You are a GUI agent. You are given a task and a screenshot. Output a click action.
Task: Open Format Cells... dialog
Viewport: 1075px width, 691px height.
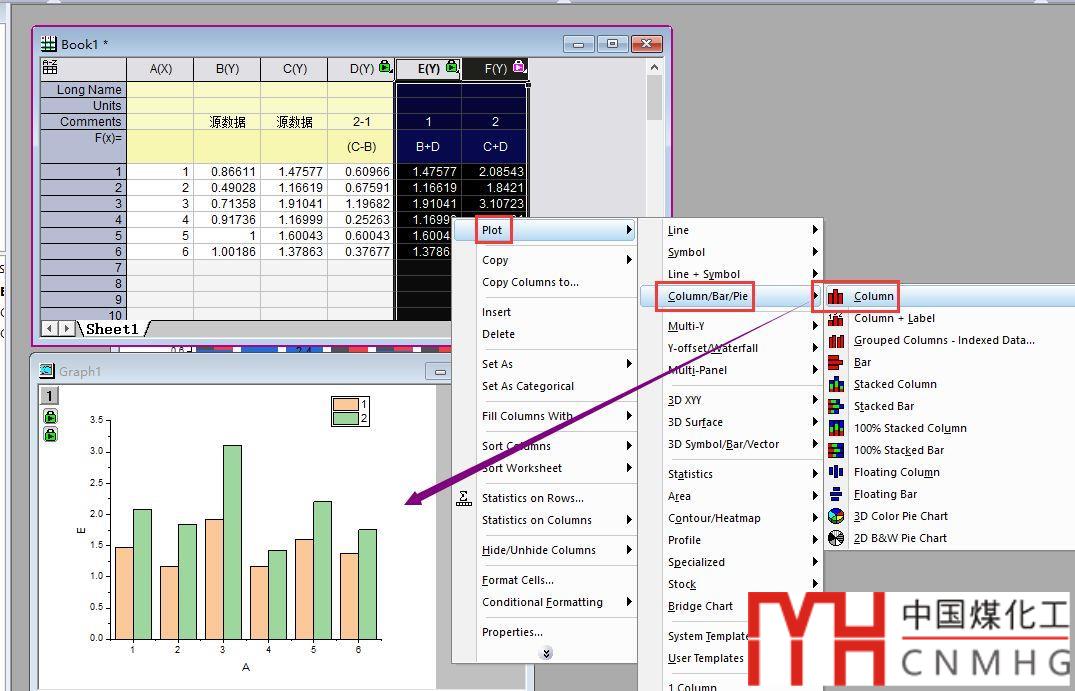click(x=518, y=581)
